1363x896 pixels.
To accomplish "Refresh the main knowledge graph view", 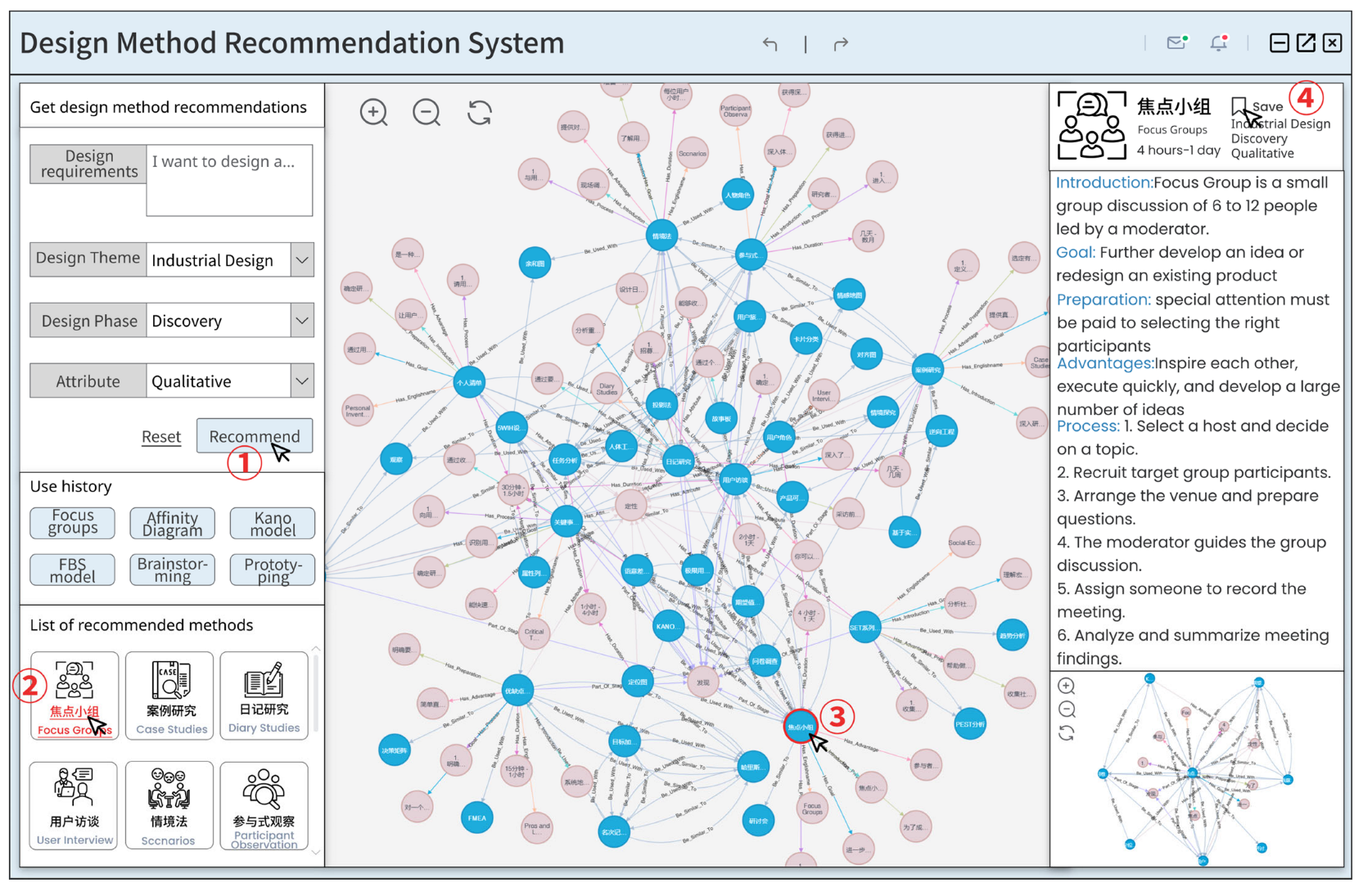I will coord(480,112).
